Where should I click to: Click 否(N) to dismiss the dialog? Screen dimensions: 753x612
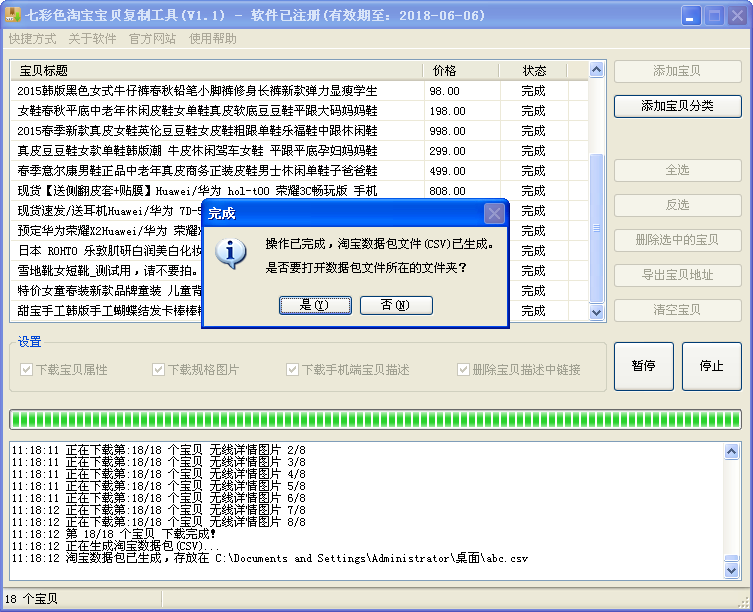pyautogui.click(x=396, y=306)
